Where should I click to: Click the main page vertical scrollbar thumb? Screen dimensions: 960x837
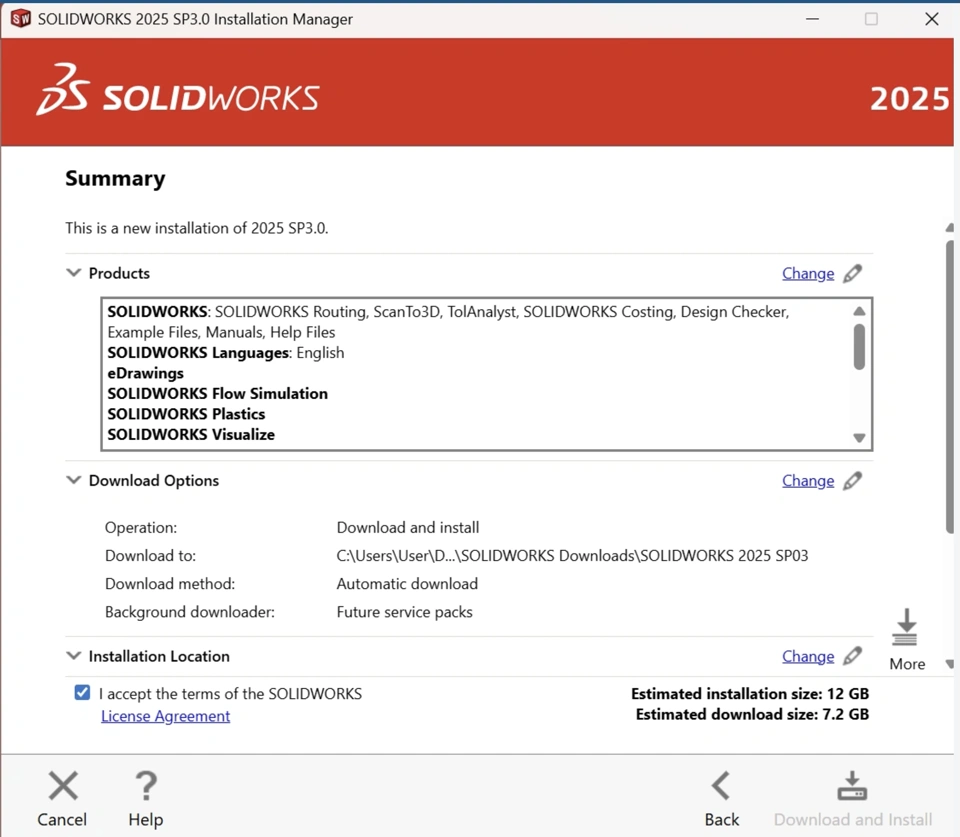tap(950, 387)
